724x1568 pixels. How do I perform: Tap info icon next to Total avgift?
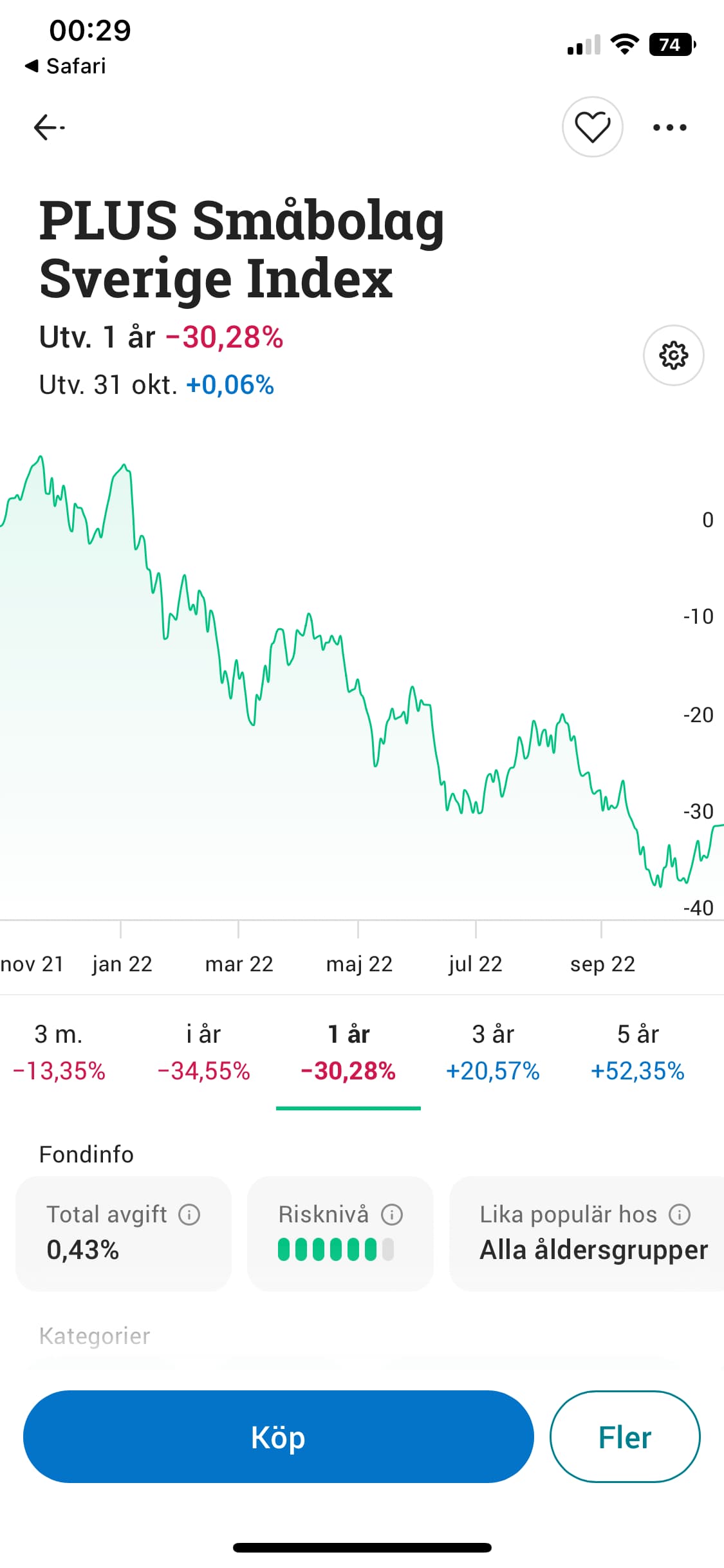(189, 1215)
